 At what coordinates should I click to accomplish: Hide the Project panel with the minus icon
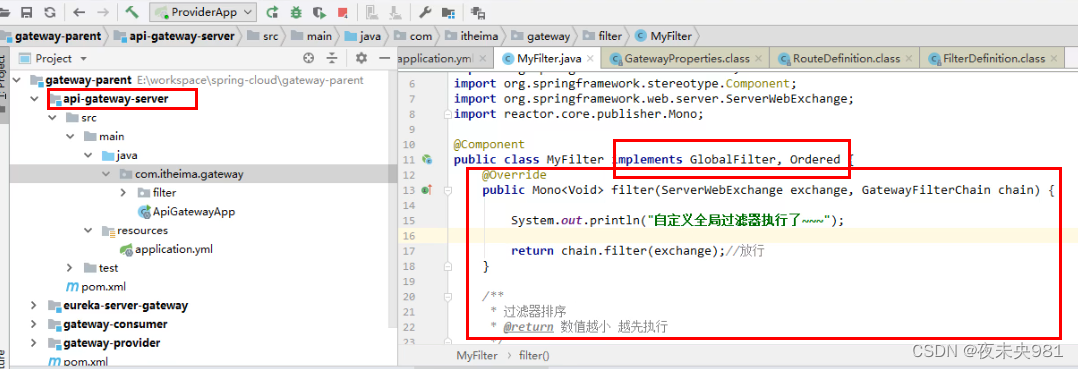[x=384, y=58]
